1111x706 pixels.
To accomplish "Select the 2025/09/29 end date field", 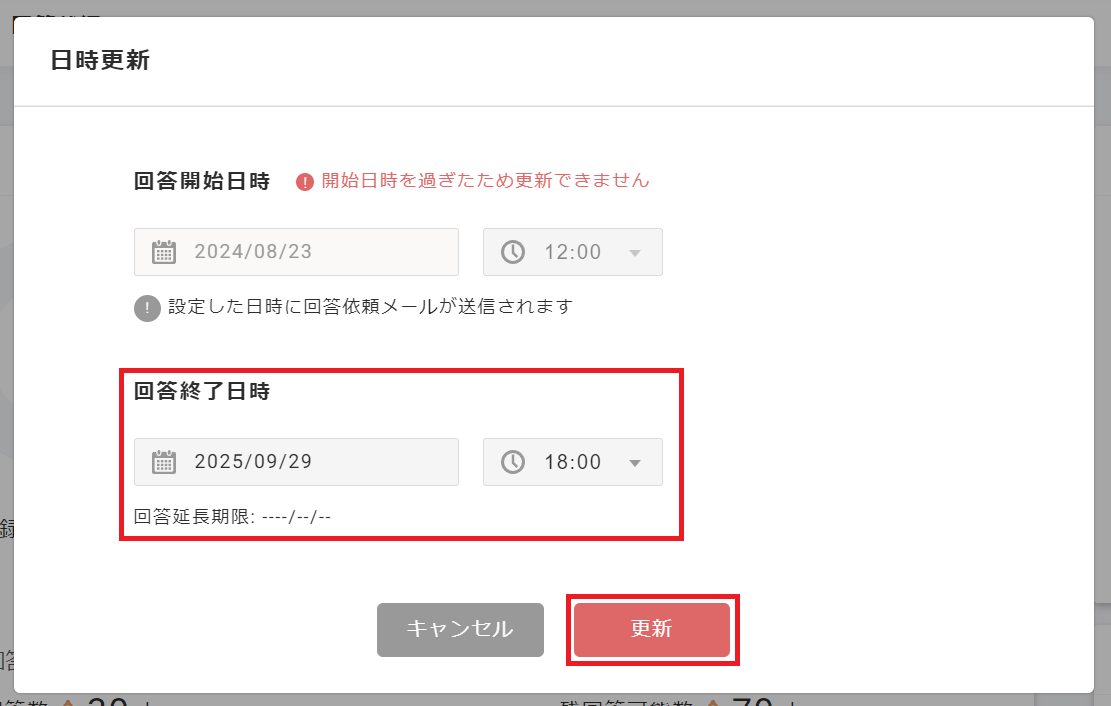I will [296, 462].
